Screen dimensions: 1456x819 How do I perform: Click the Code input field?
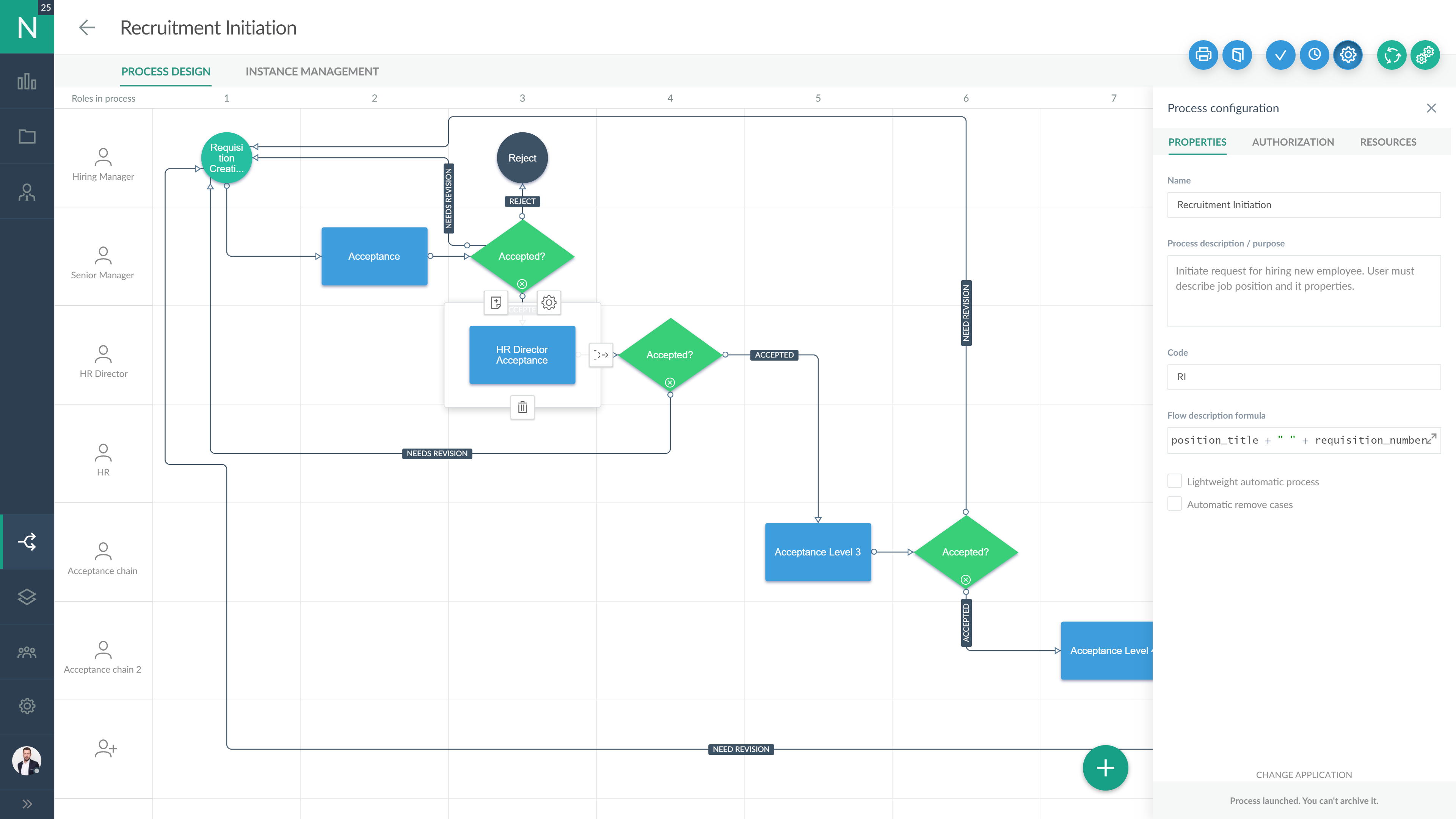(x=1304, y=377)
